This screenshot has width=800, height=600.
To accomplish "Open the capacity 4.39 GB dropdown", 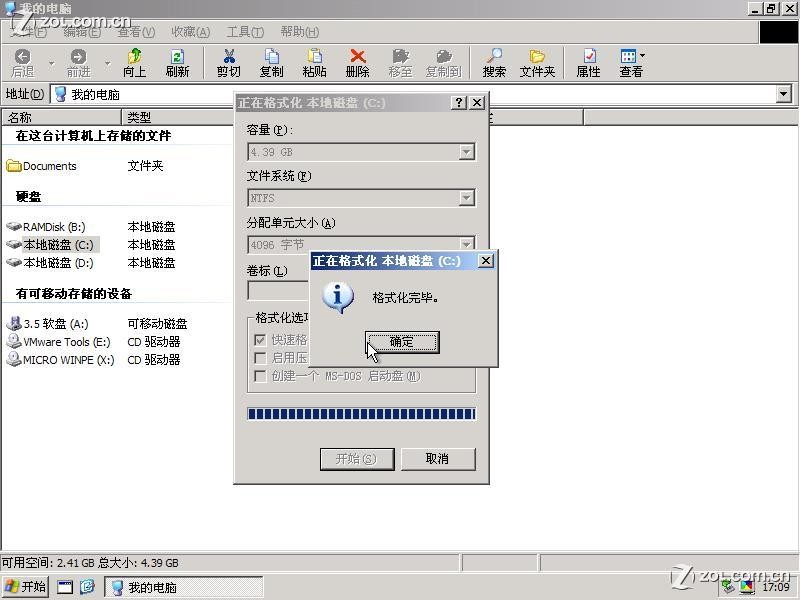I will (466, 152).
